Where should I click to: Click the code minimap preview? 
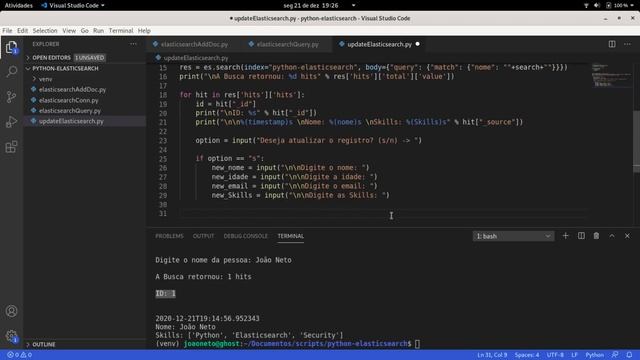pos(612,76)
